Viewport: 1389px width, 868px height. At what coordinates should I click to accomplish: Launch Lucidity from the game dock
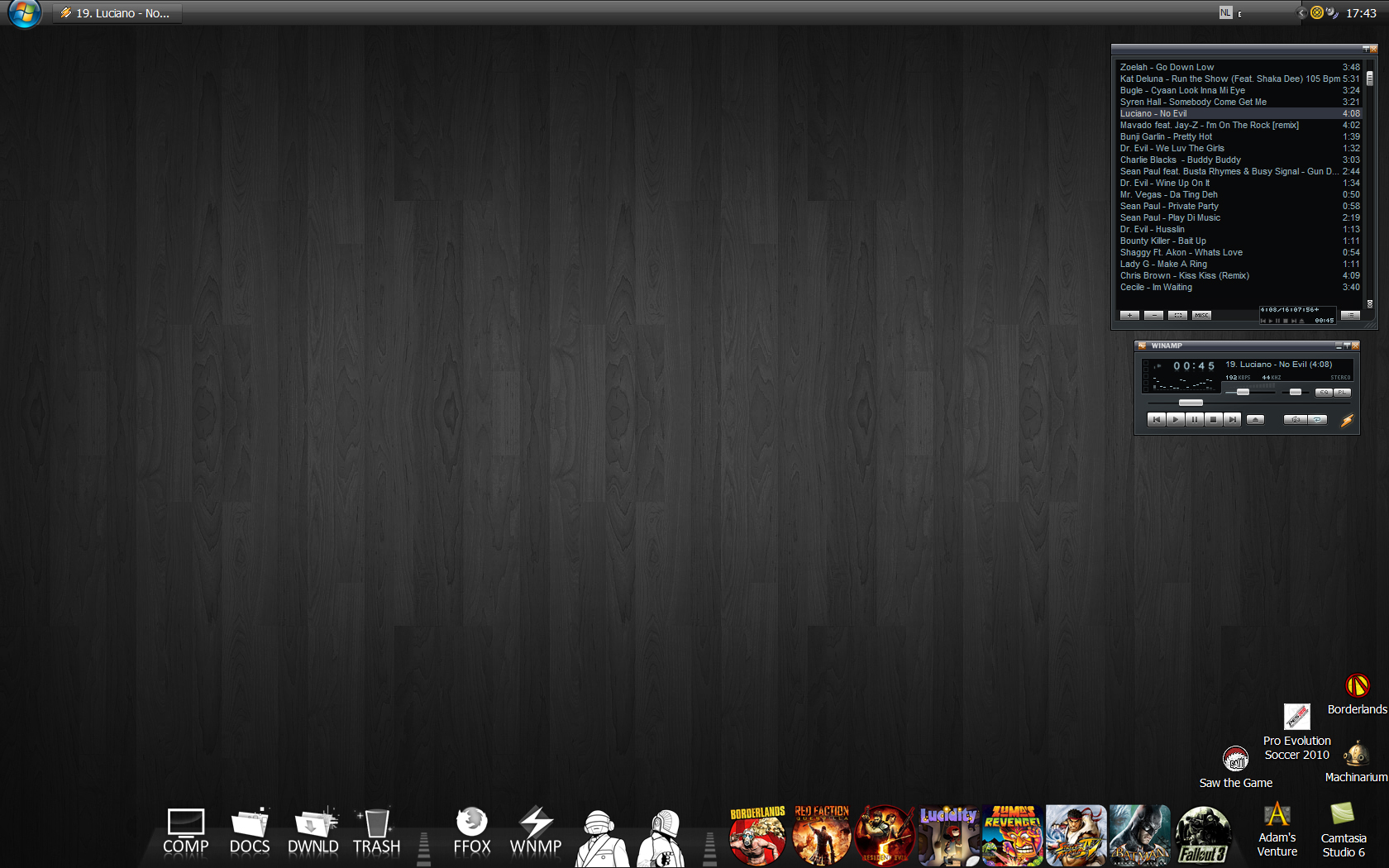pyautogui.click(x=948, y=836)
